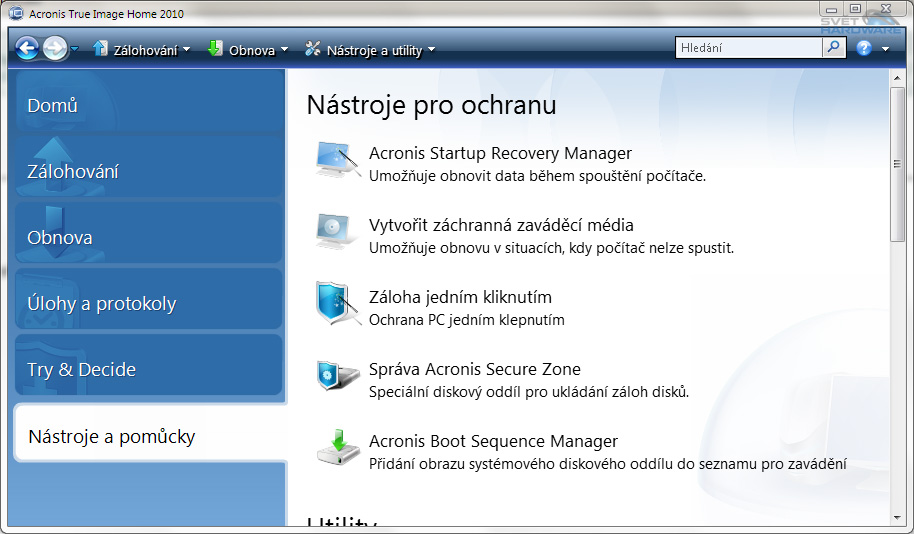Expand the Obnova dropdown arrow

click(284, 50)
